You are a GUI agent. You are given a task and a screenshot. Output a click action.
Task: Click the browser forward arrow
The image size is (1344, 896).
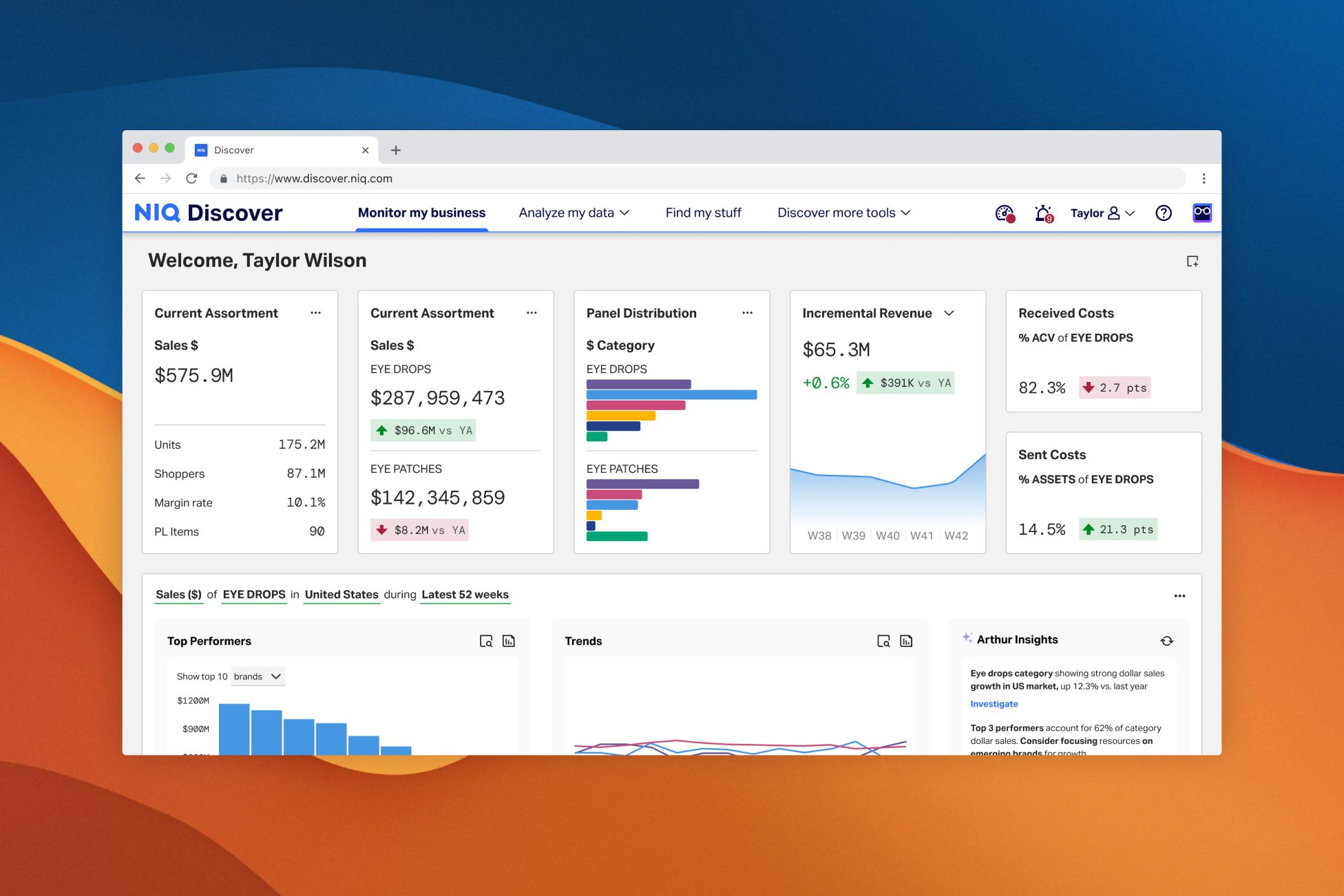166,178
